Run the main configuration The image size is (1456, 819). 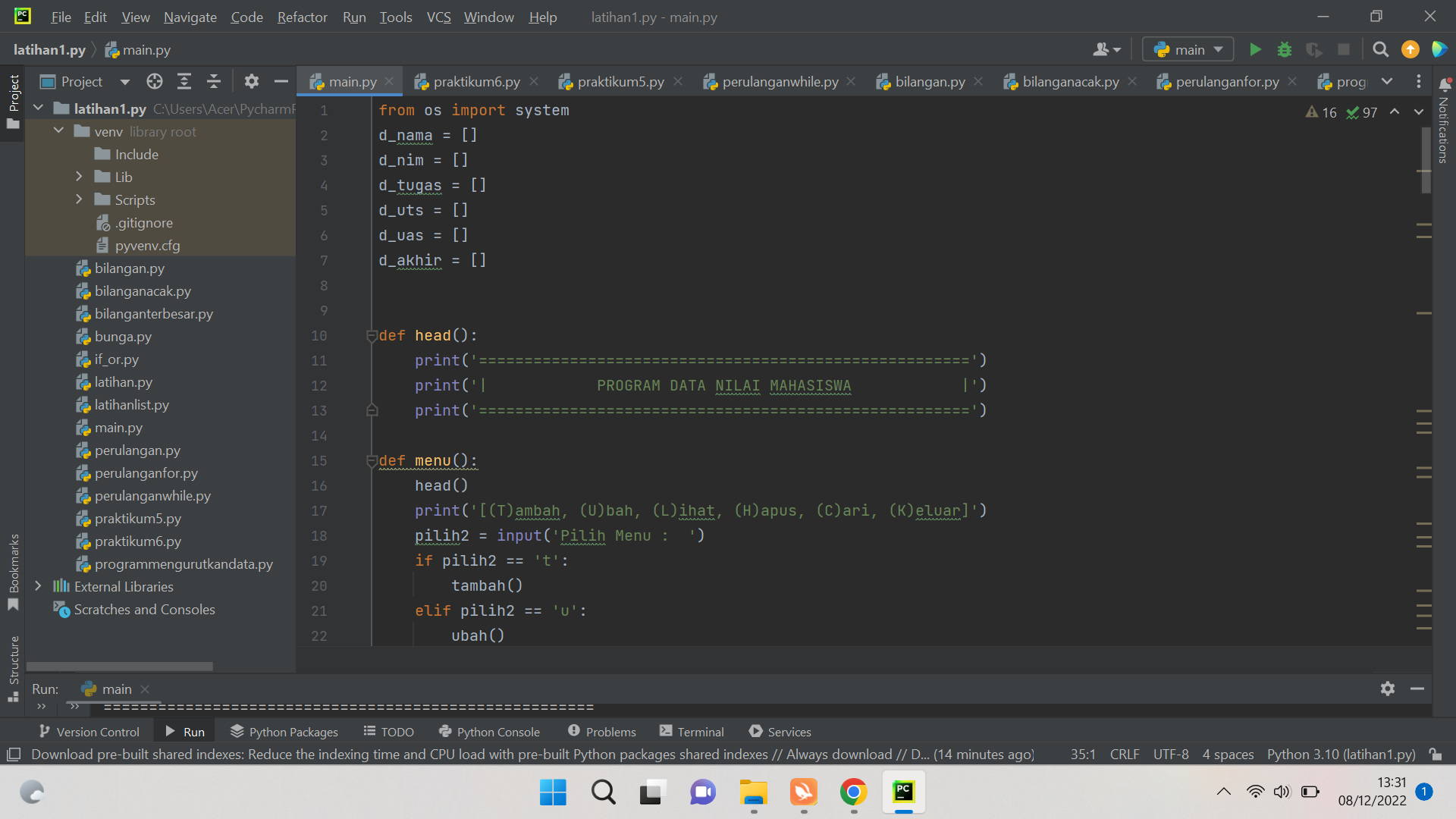pyautogui.click(x=1254, y=49)
